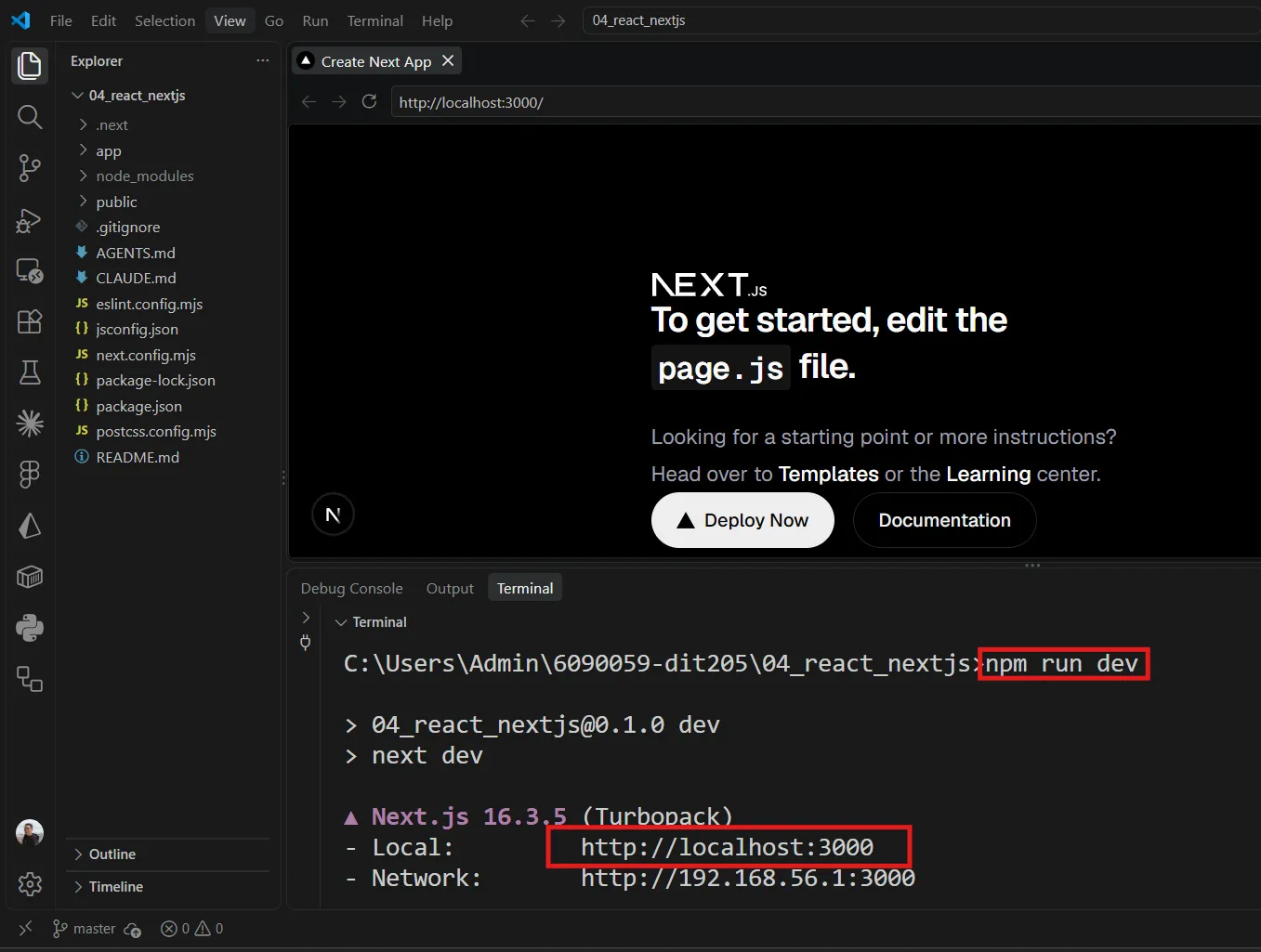The height and width of the screenshot is (952, 1261).
Task: Show errors and warnings counts
Action: tap(192, 929)
